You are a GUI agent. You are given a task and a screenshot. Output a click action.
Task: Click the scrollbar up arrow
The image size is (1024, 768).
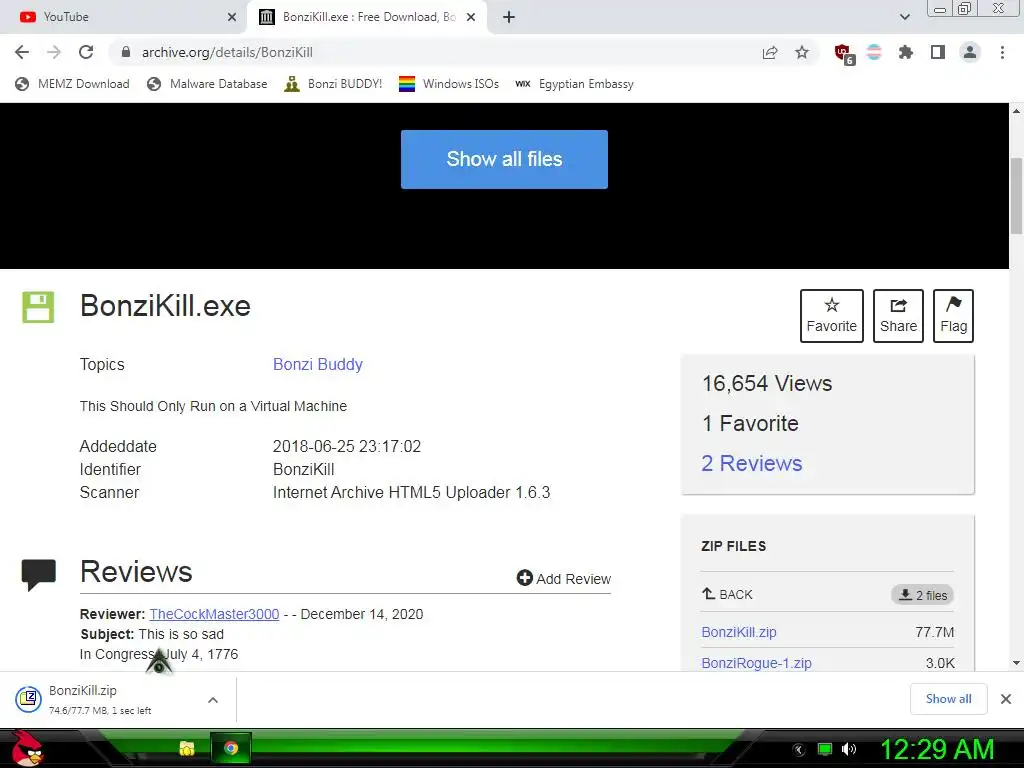[1016, 111]
